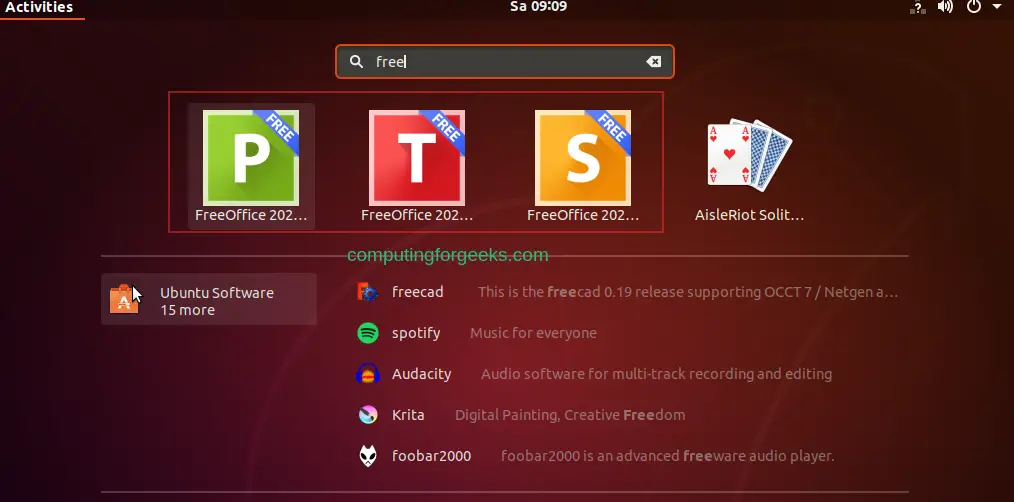
Task: Select the "Krita" result name
Action: coord(408,415)
